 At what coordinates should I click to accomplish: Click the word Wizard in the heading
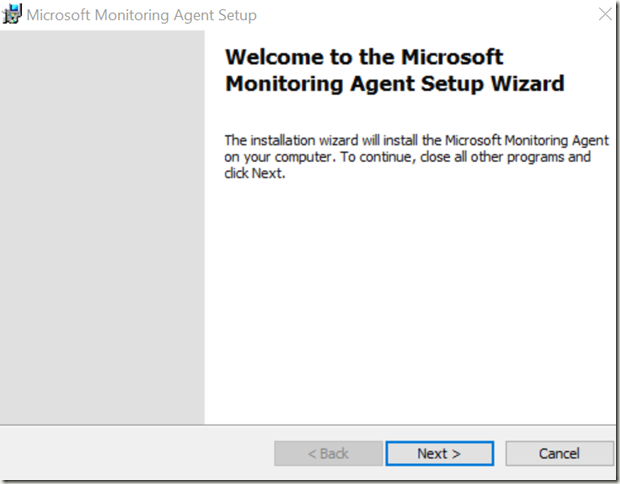click(527, 83)
